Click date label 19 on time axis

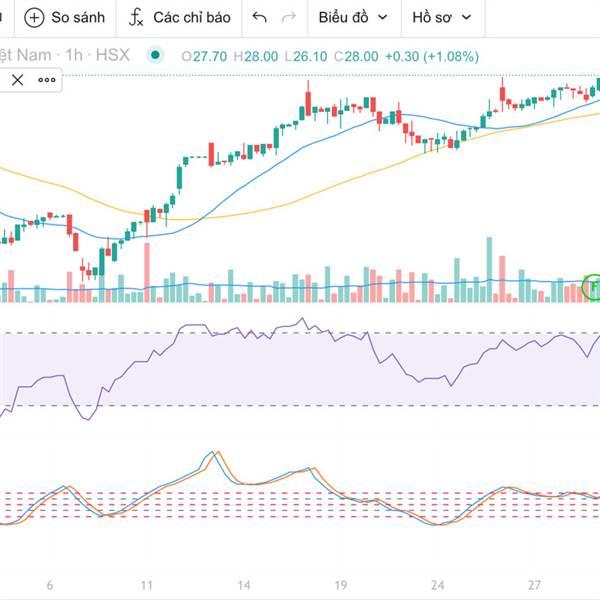341,585
